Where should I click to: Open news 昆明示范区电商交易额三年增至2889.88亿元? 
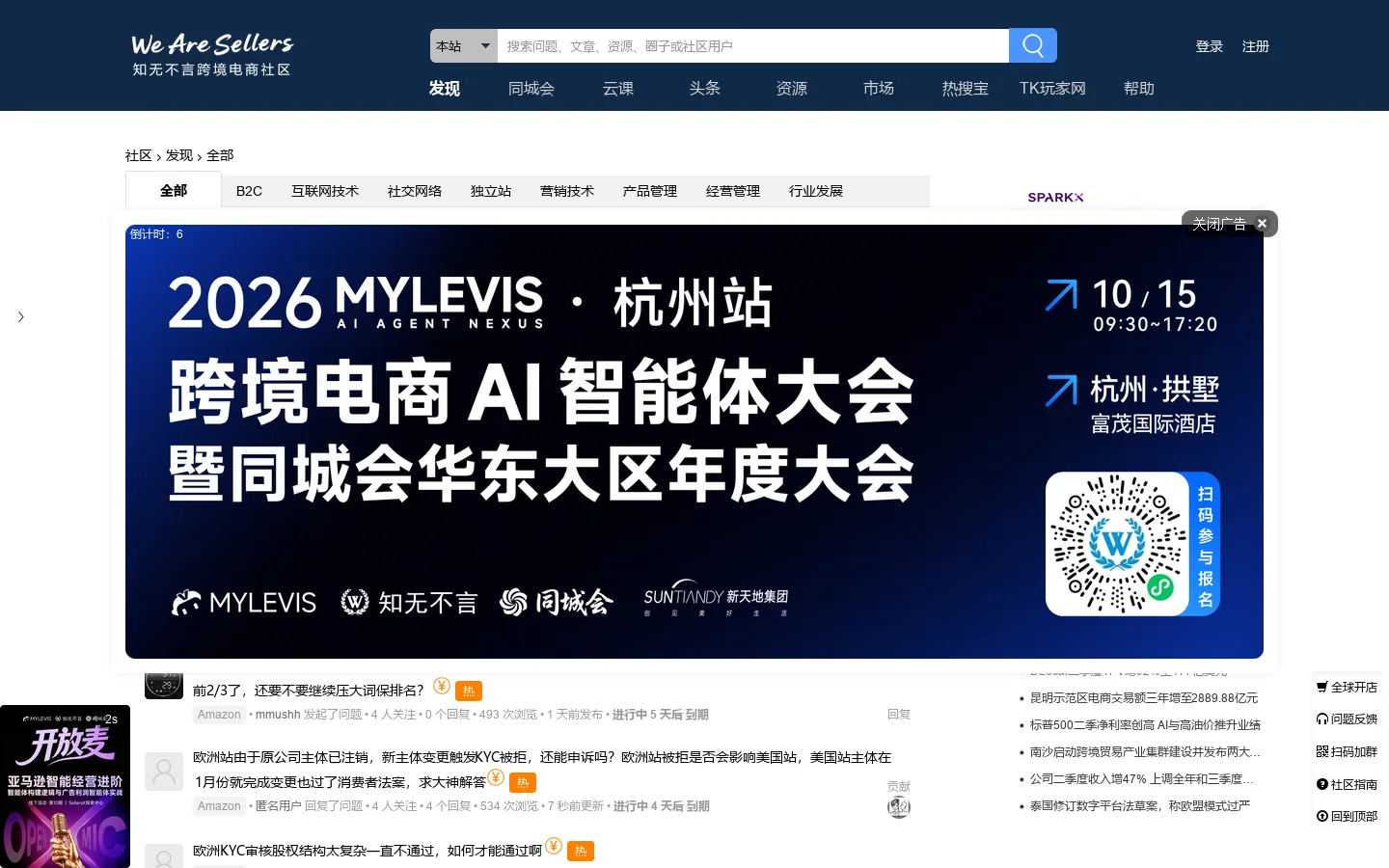(x=1144, y=698)
